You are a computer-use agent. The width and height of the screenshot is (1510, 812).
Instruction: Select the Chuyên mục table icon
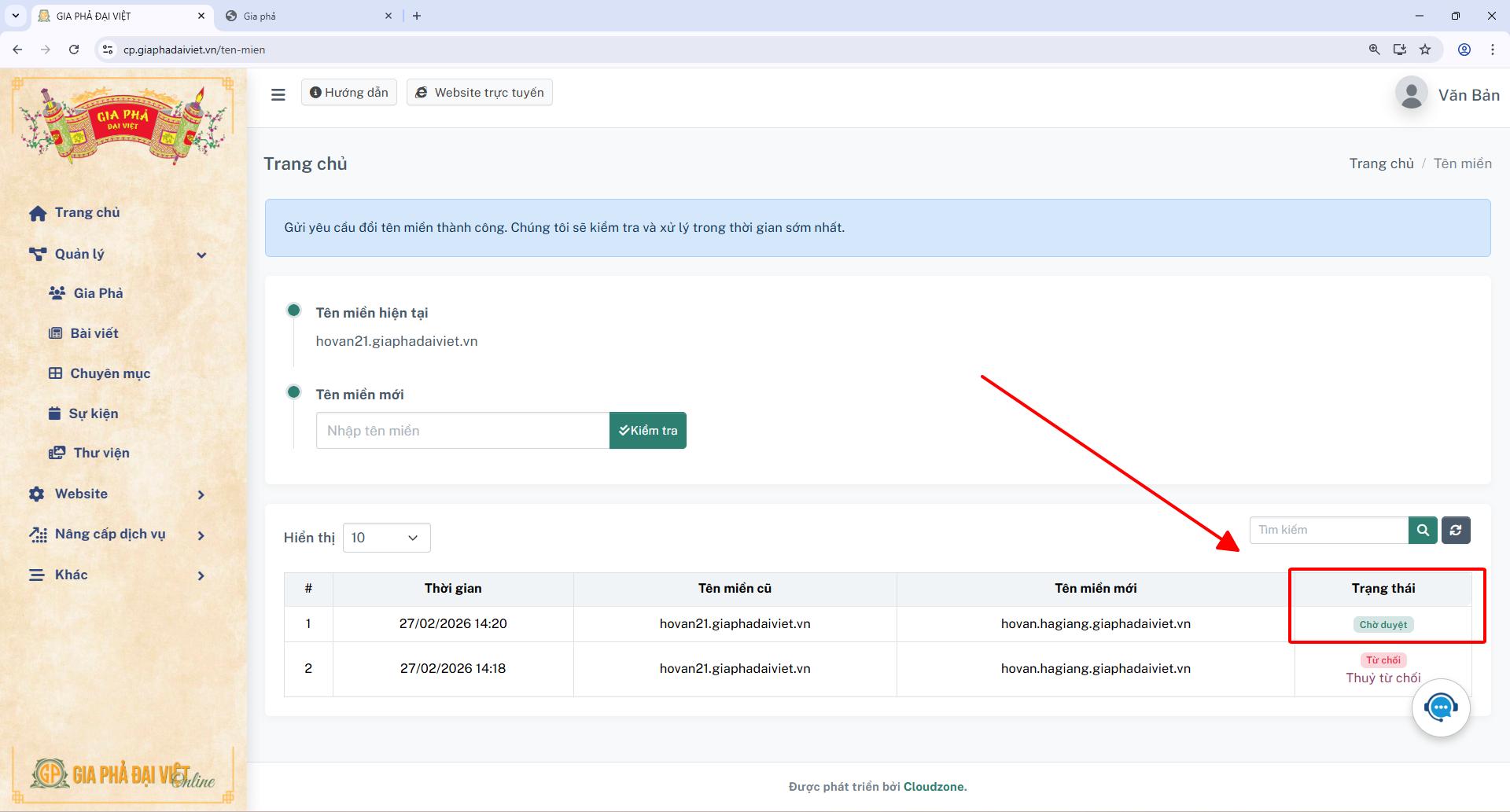click(54, 373)
